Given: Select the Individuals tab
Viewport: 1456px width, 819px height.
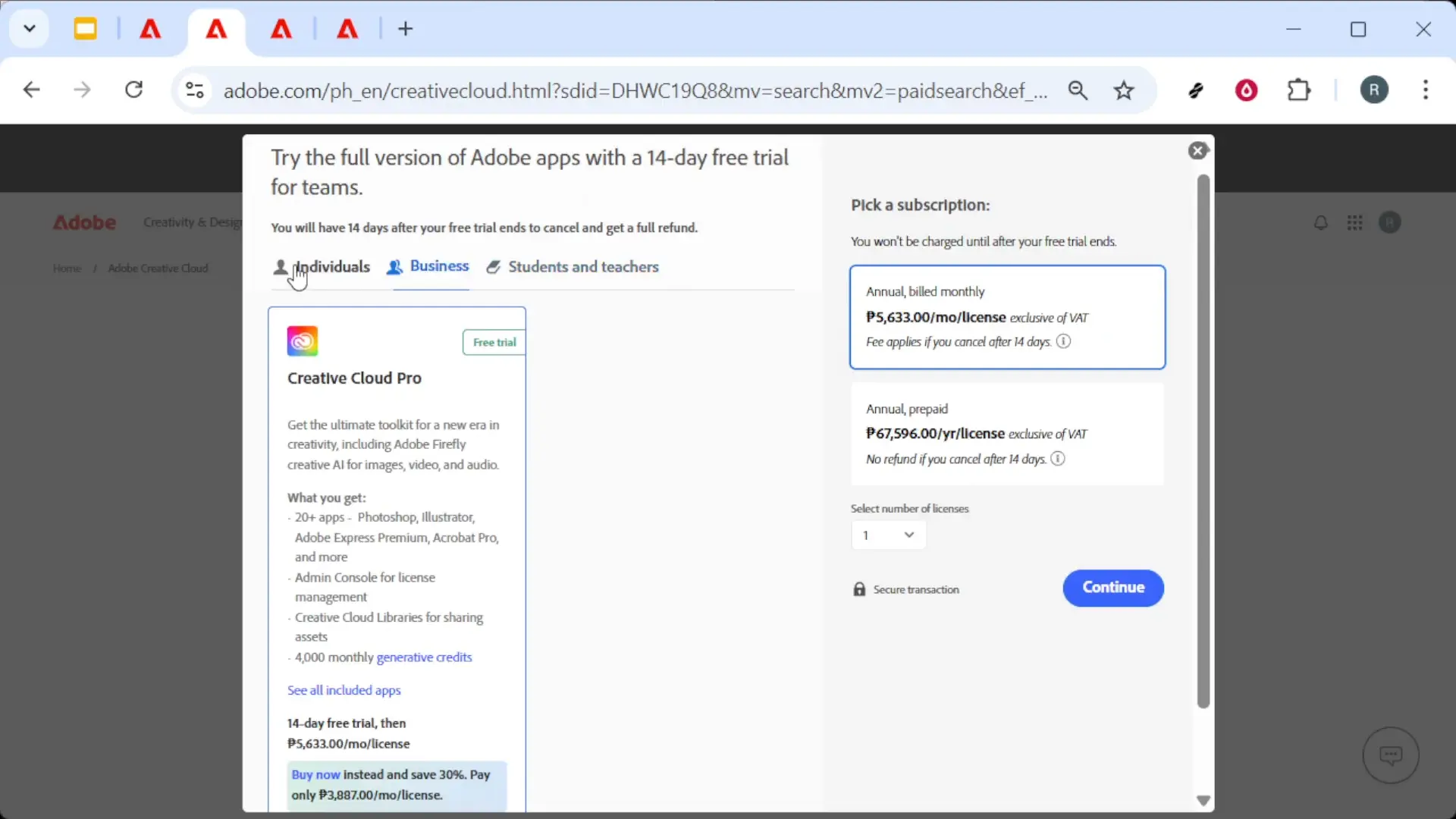Looking at the screenshot, I should tap(322, 267).
